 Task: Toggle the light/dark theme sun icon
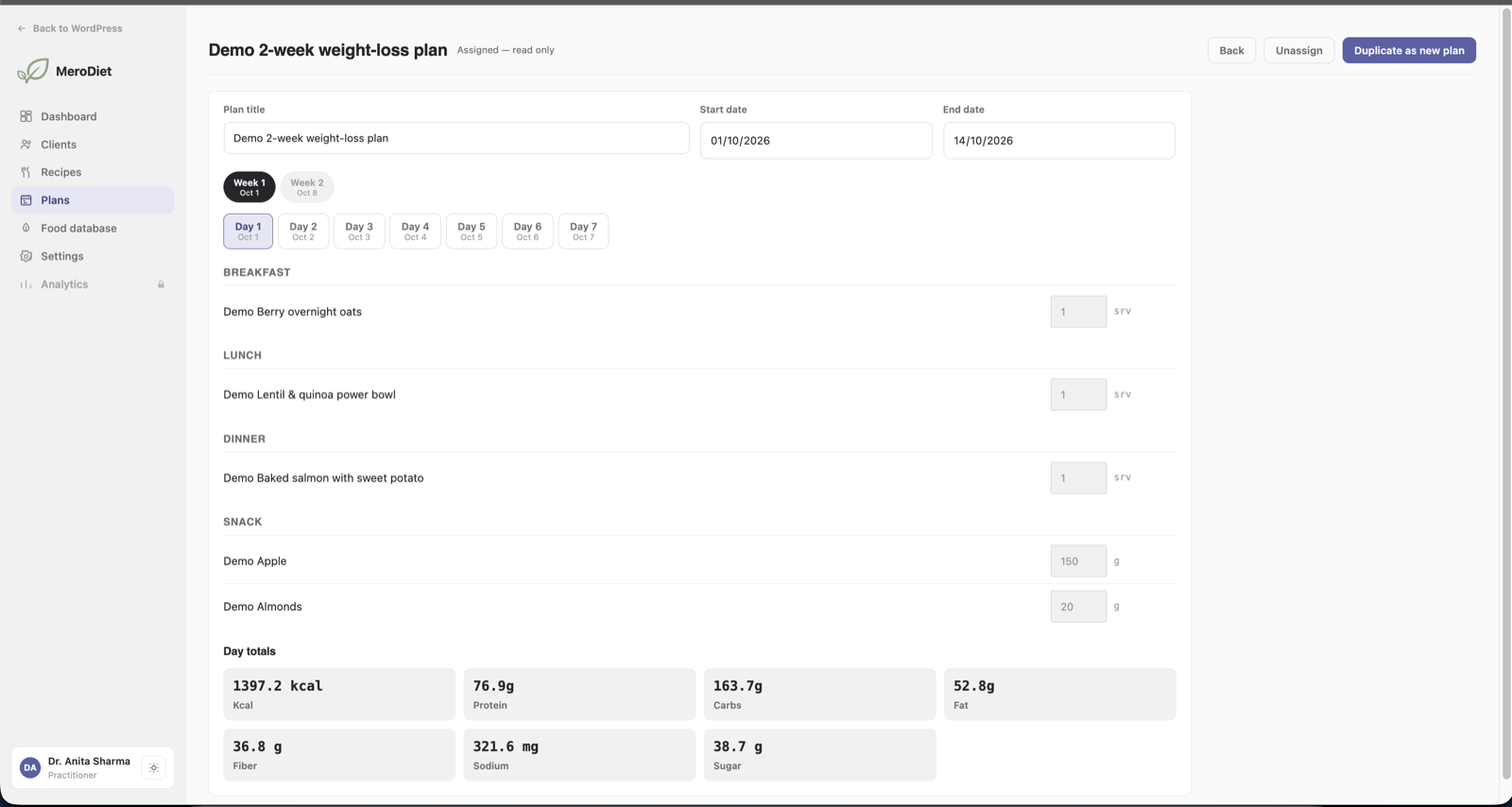[x=154, y=767]
